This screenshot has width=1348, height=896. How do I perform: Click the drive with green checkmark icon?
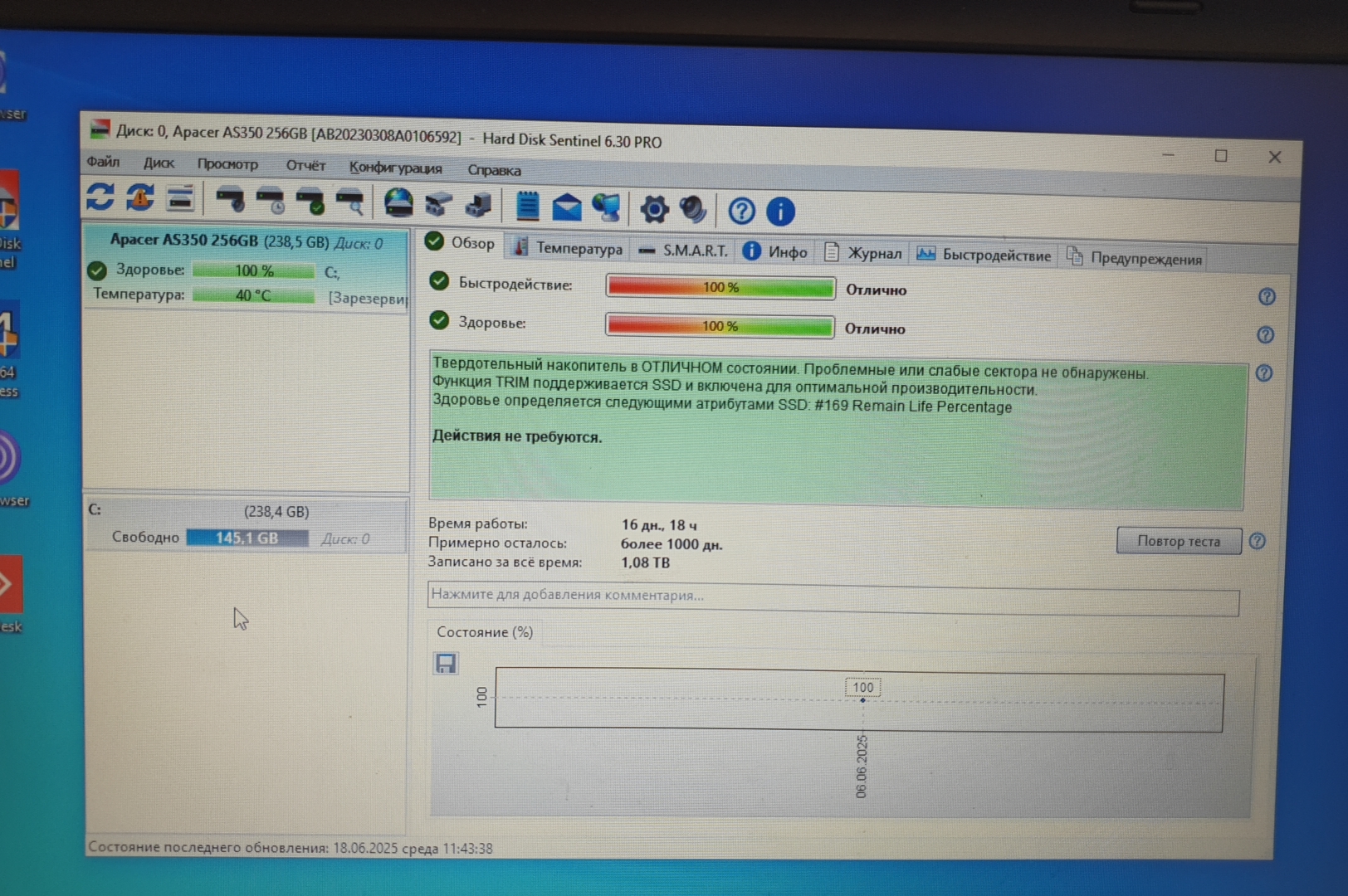point(310,202)
